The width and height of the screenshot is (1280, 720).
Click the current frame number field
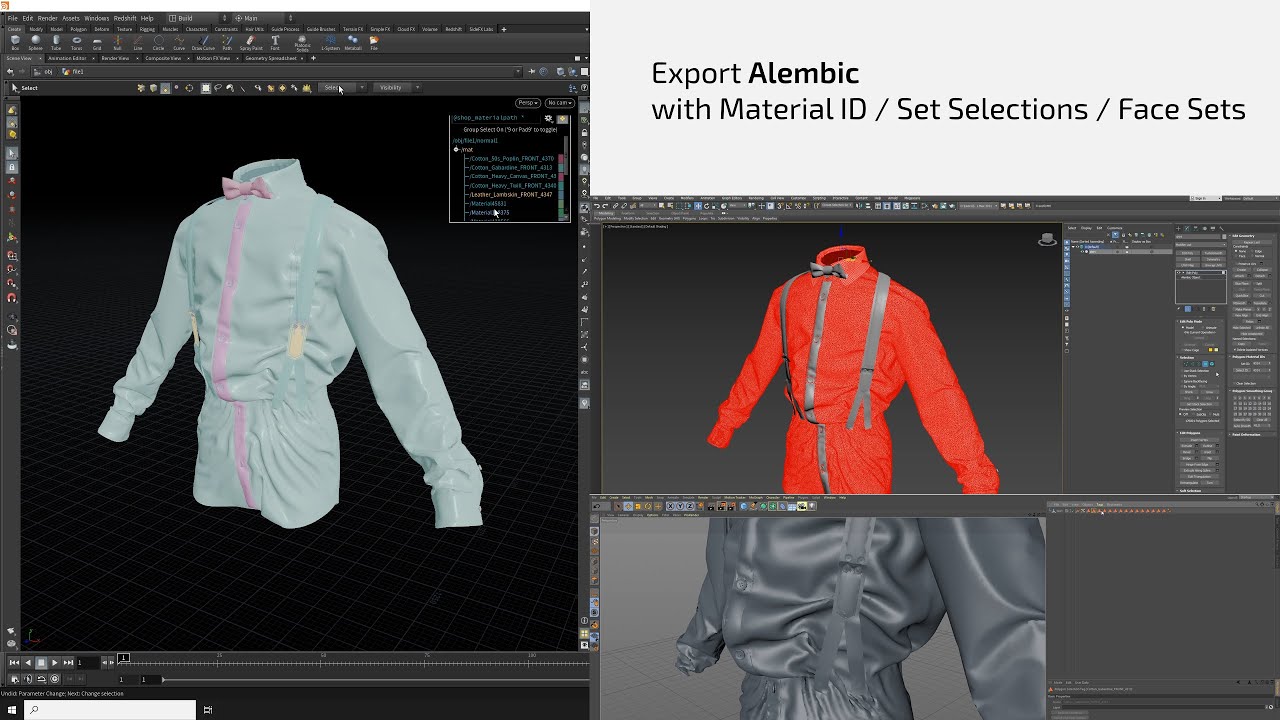pyautogui.click(x=88, y=662)
